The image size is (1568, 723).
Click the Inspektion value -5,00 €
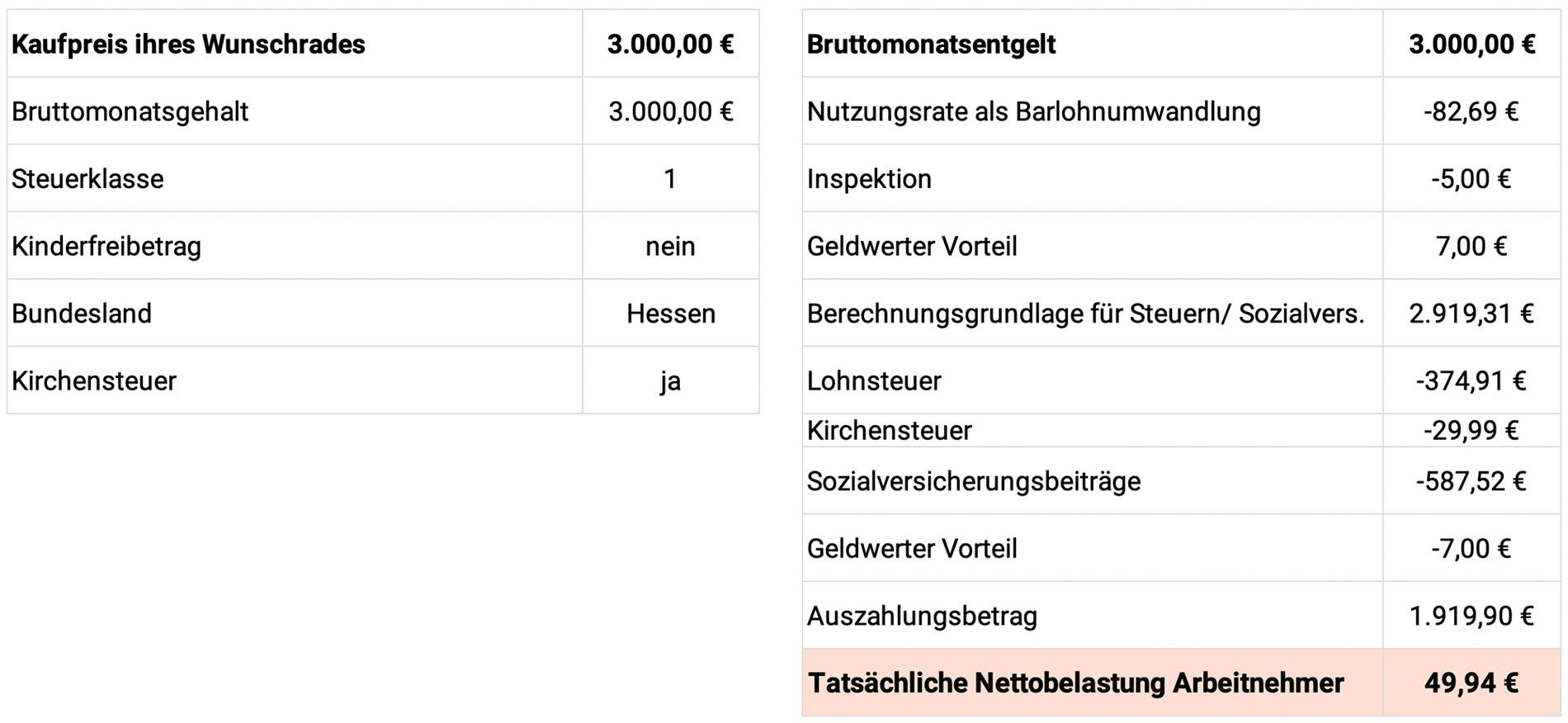1471,178
